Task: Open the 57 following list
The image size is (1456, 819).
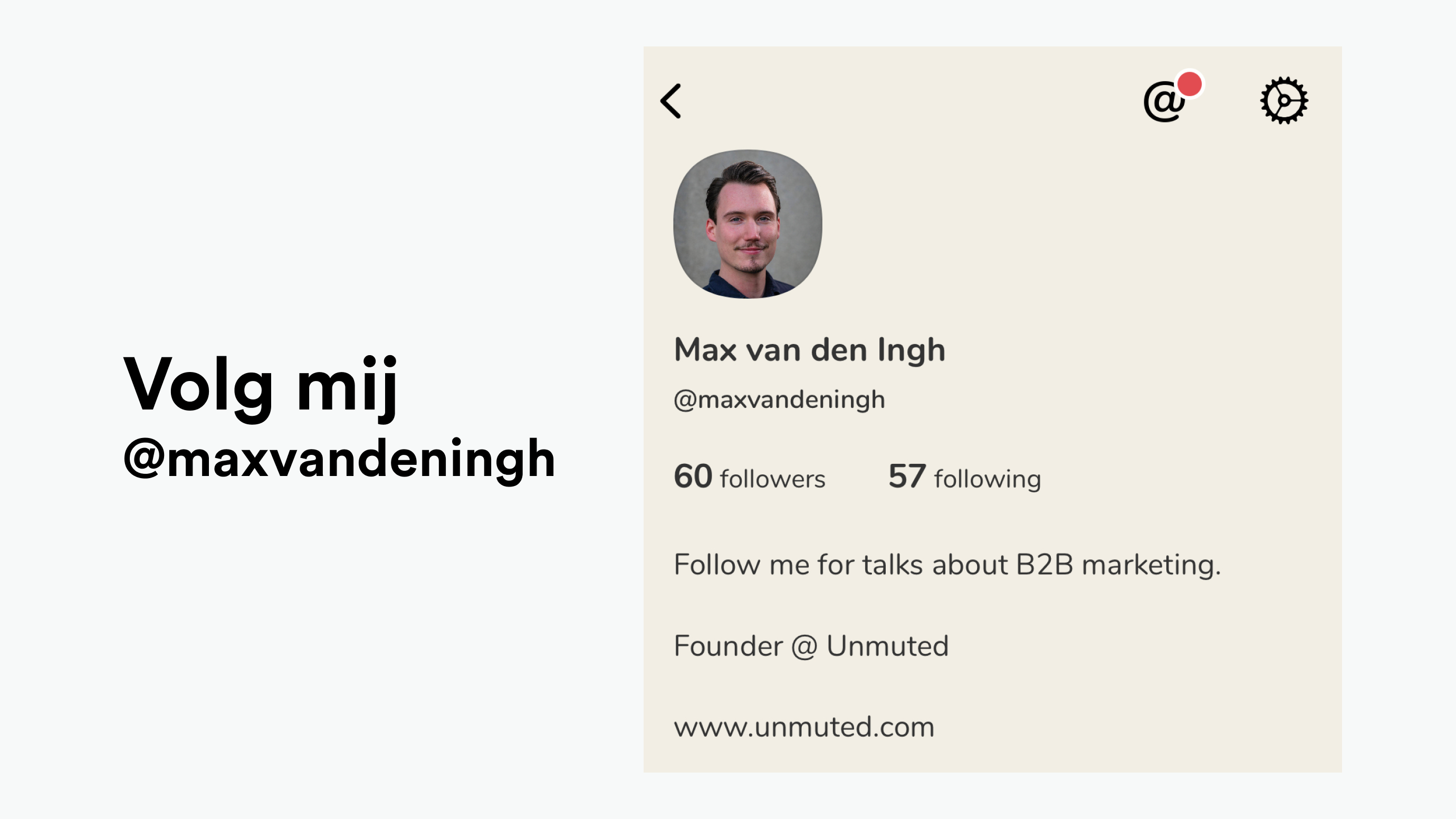Action: [964, 477]
